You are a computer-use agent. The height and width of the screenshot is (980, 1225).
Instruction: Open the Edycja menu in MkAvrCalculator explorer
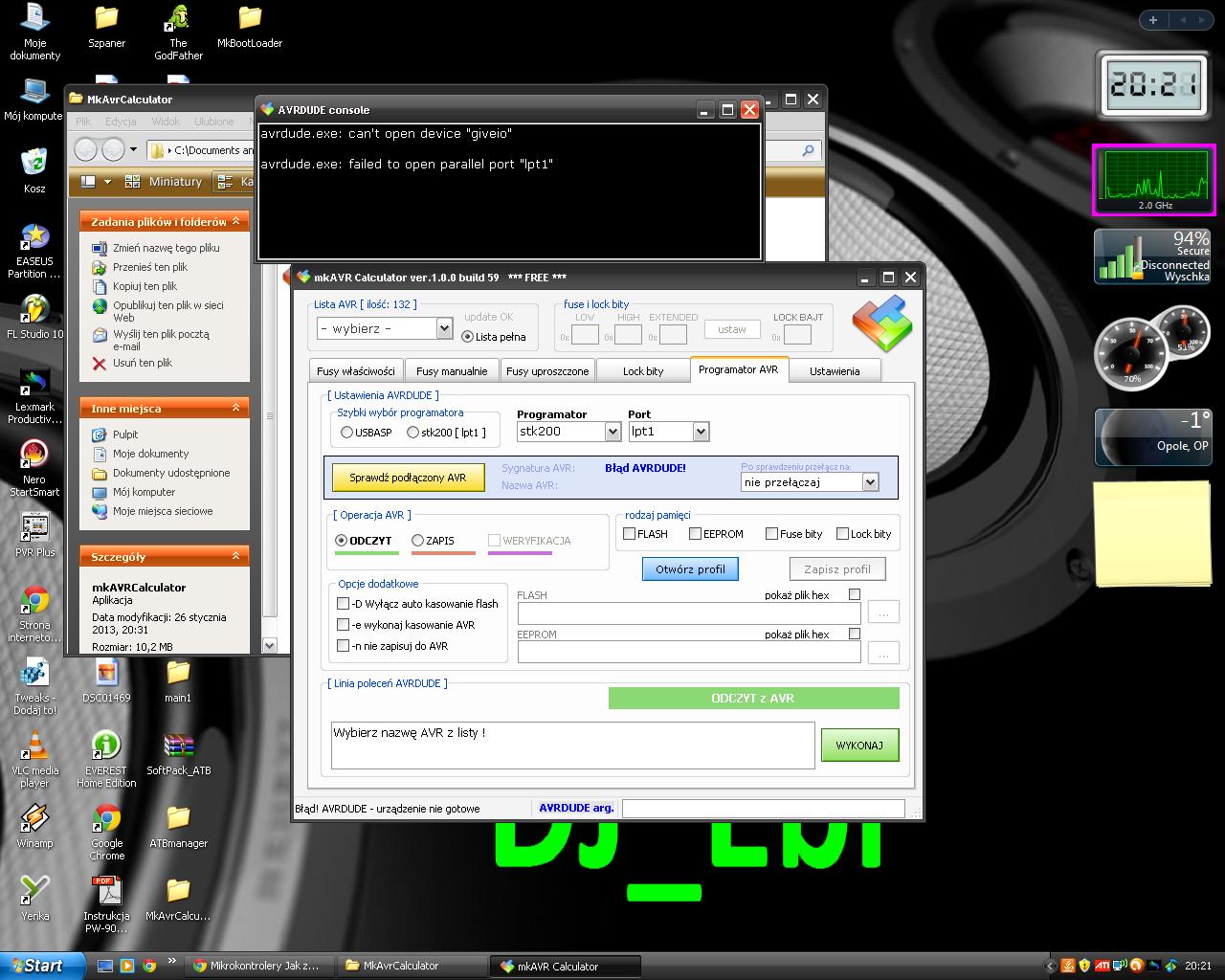click(x=121, y=122)
